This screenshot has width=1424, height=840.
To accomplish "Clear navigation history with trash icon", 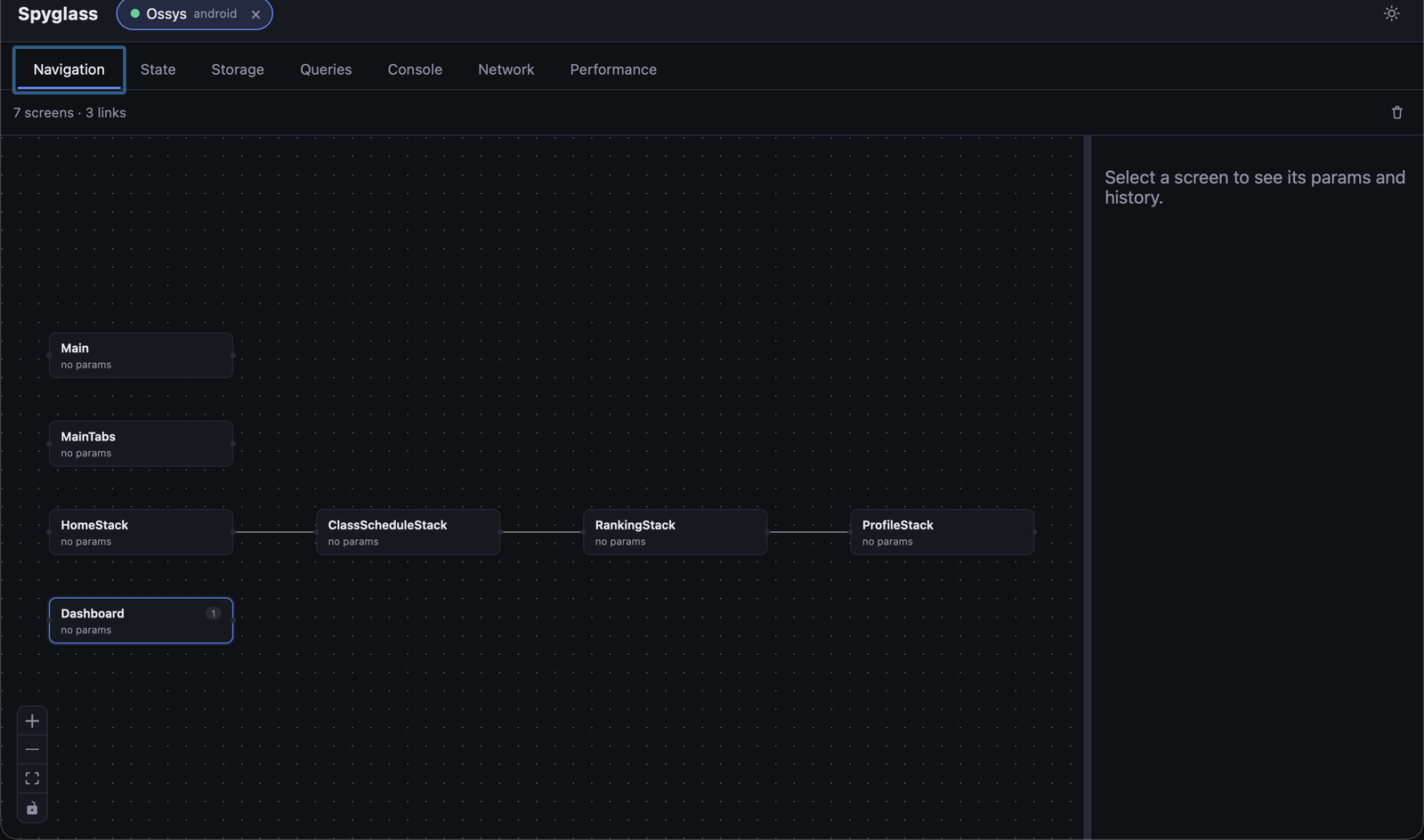I will 1397,113.
